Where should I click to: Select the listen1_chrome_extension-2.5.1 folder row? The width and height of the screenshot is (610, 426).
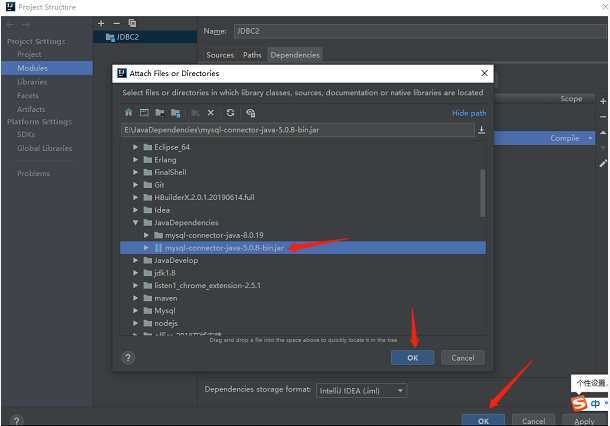[x=303, y=285]
